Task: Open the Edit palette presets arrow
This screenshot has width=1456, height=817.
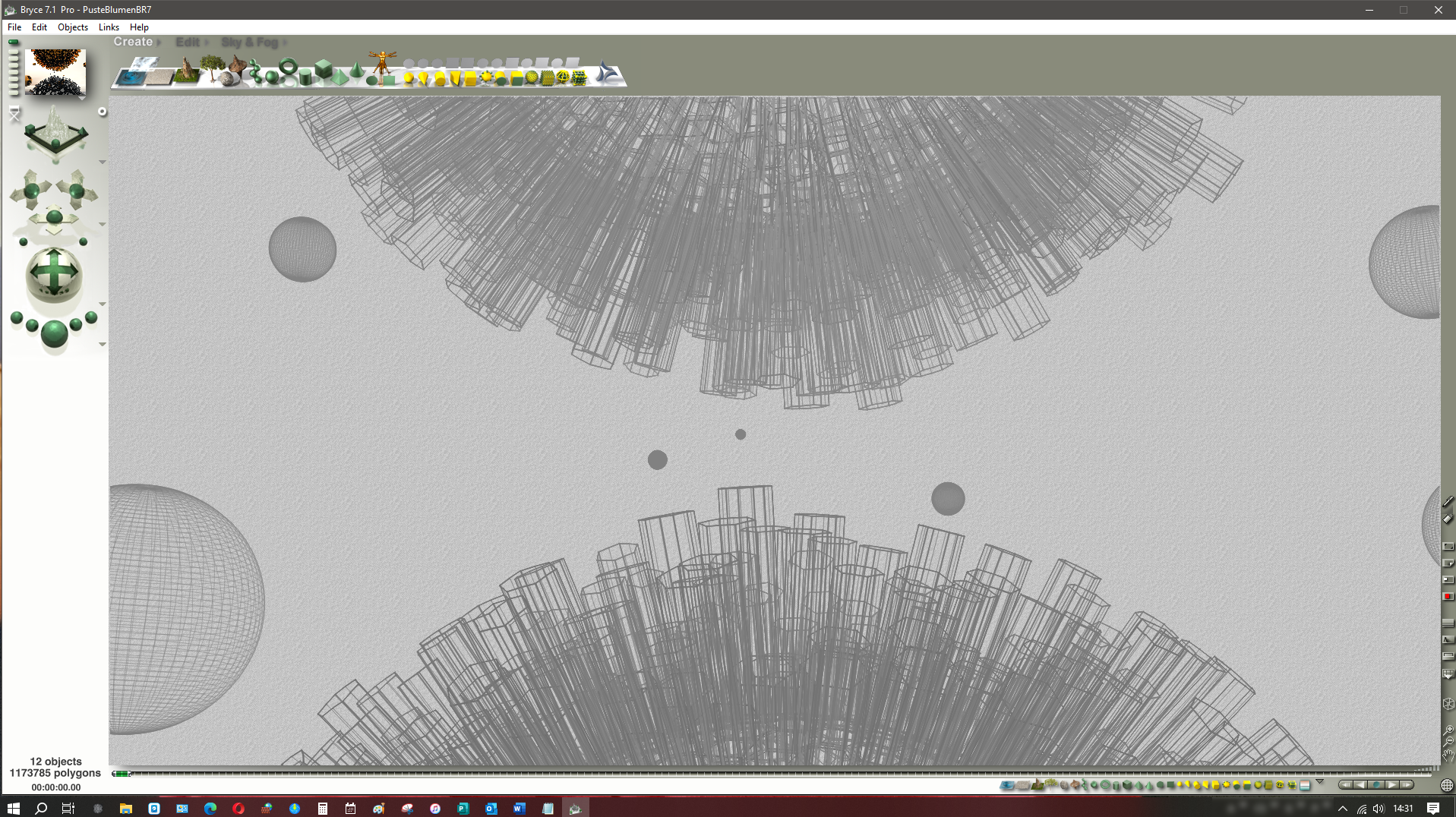Action: click(x=206, y=43)
